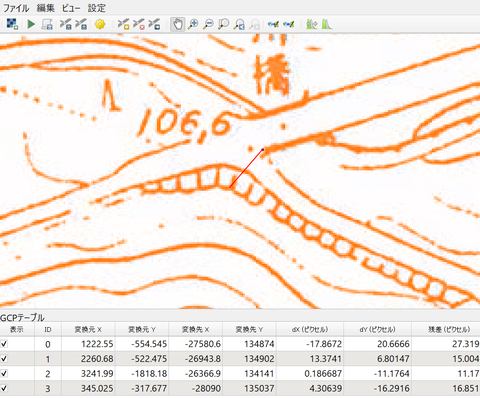
Task: Select the Delete Point tool
Action: [139, 24]
